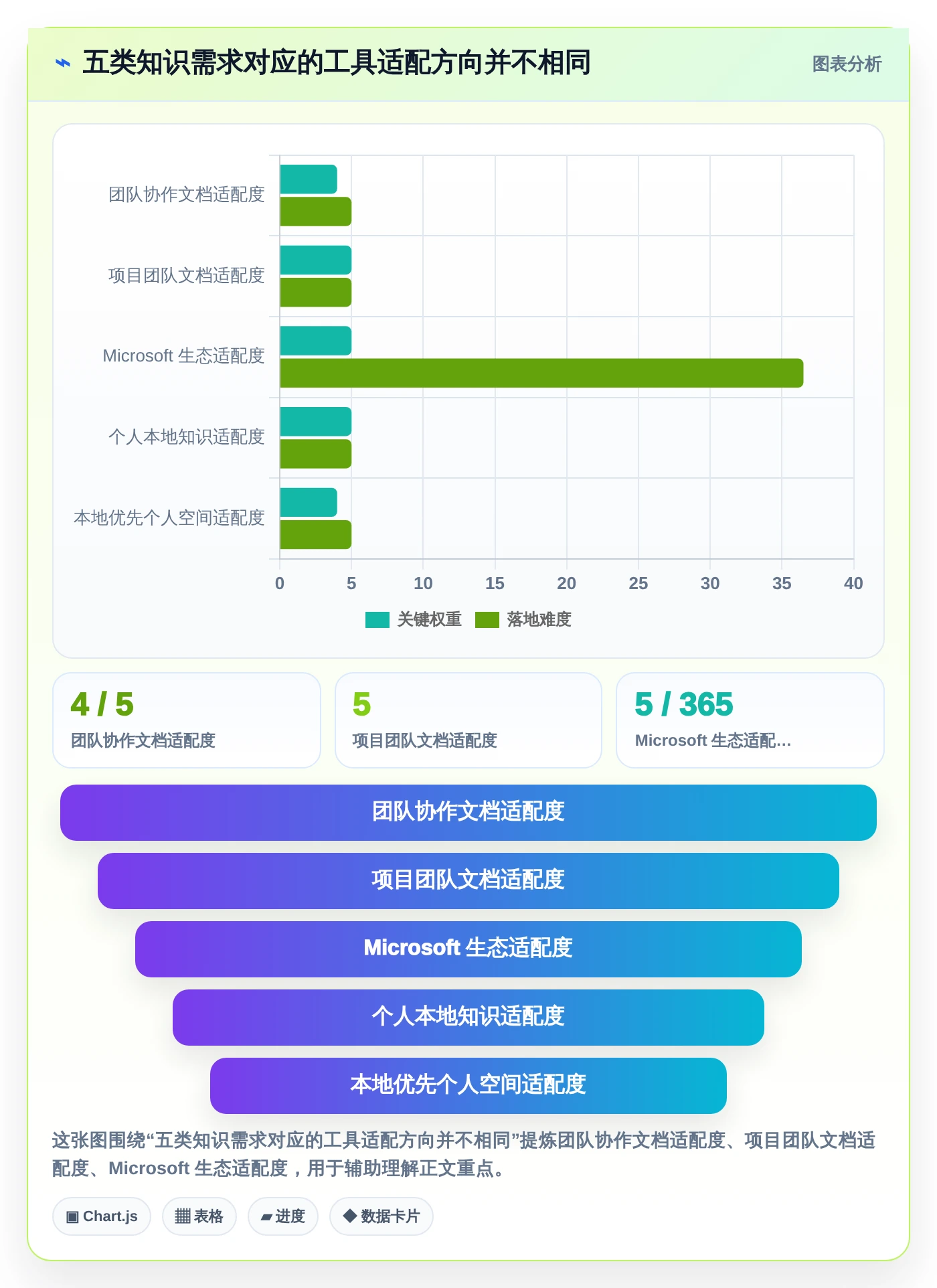Click the 团队协作文档适配度 funnel bar
This screenshot has width=937, height=1288.
coord(468,813)
